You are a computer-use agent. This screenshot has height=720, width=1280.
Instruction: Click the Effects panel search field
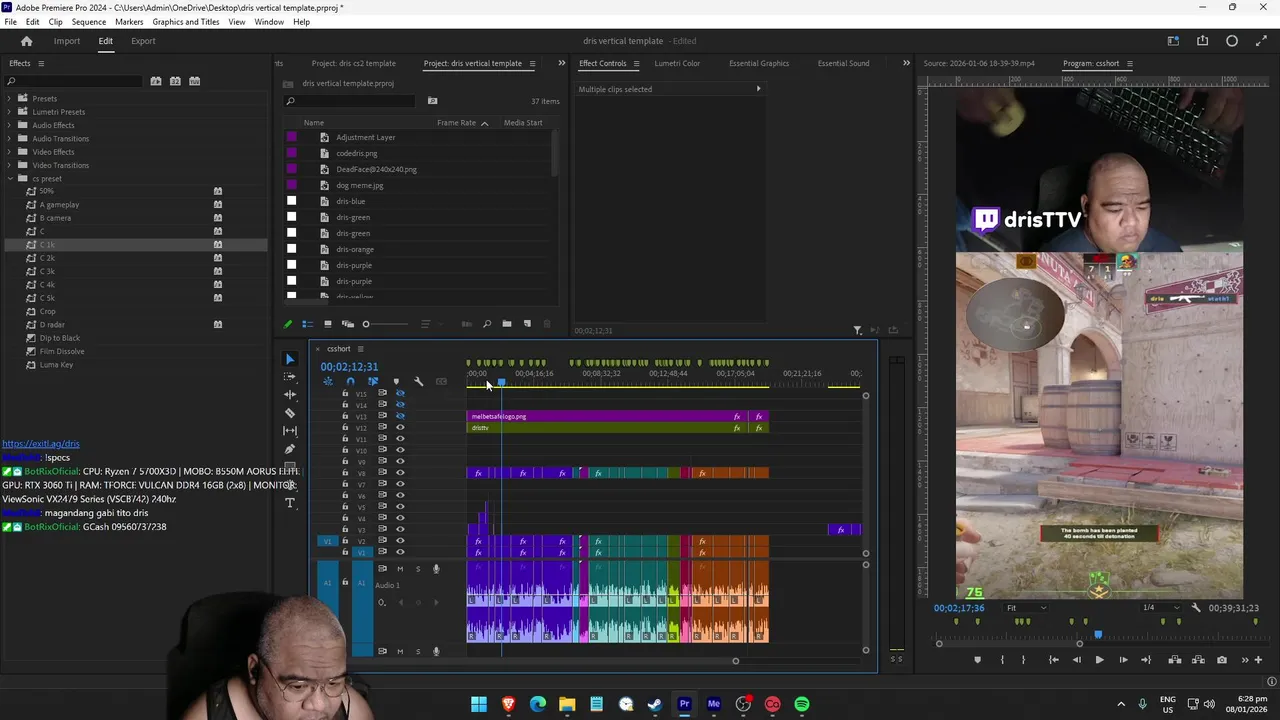coord(73,81)
